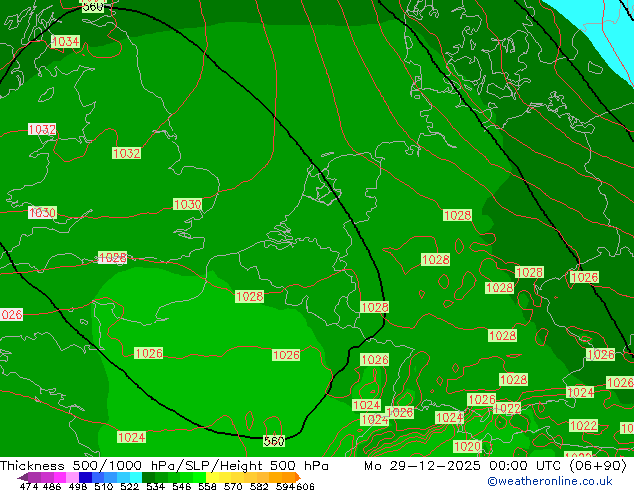Click the legend value 510
The width and height of the screenshot is (634, 490).
click(x=104, y=486)
